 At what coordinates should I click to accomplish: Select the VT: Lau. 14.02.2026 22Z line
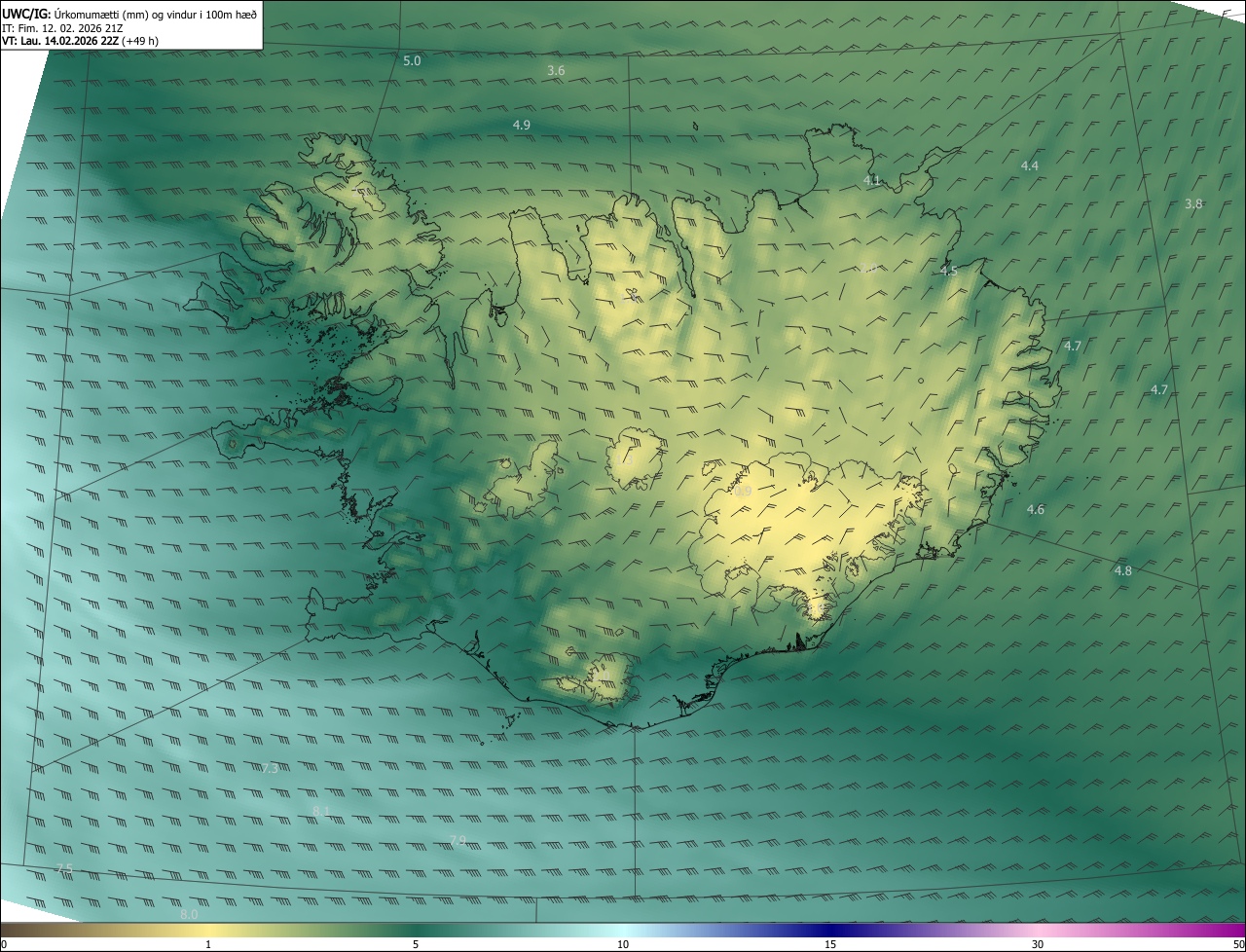80,41
